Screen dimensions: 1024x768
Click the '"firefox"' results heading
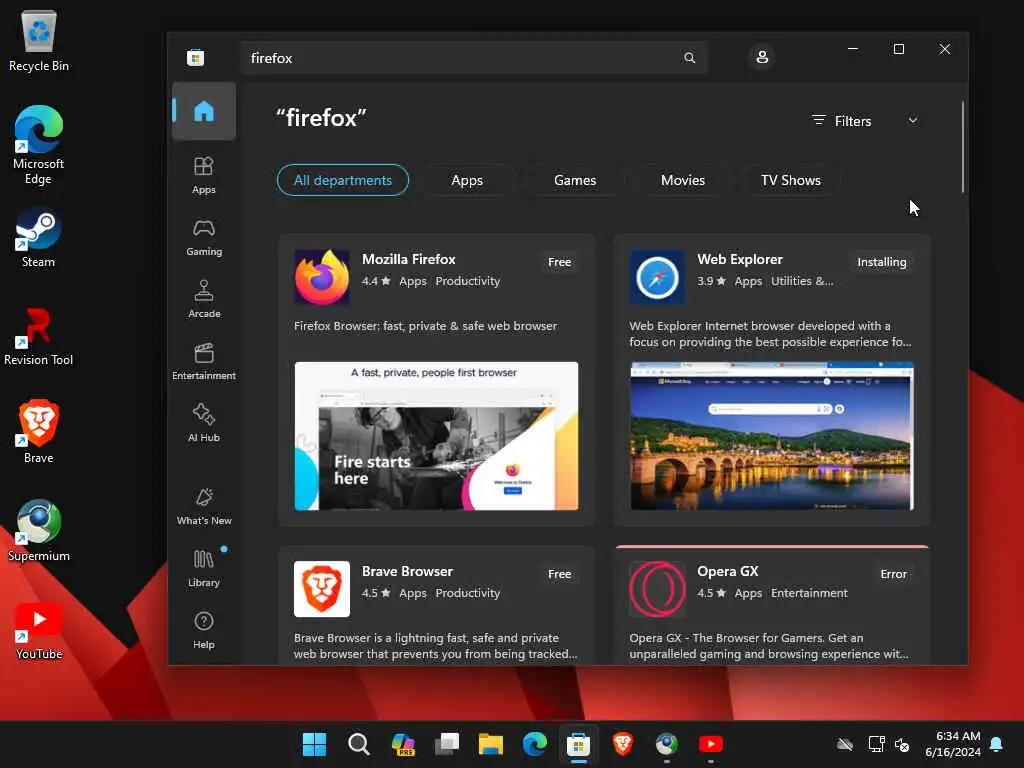321,118
